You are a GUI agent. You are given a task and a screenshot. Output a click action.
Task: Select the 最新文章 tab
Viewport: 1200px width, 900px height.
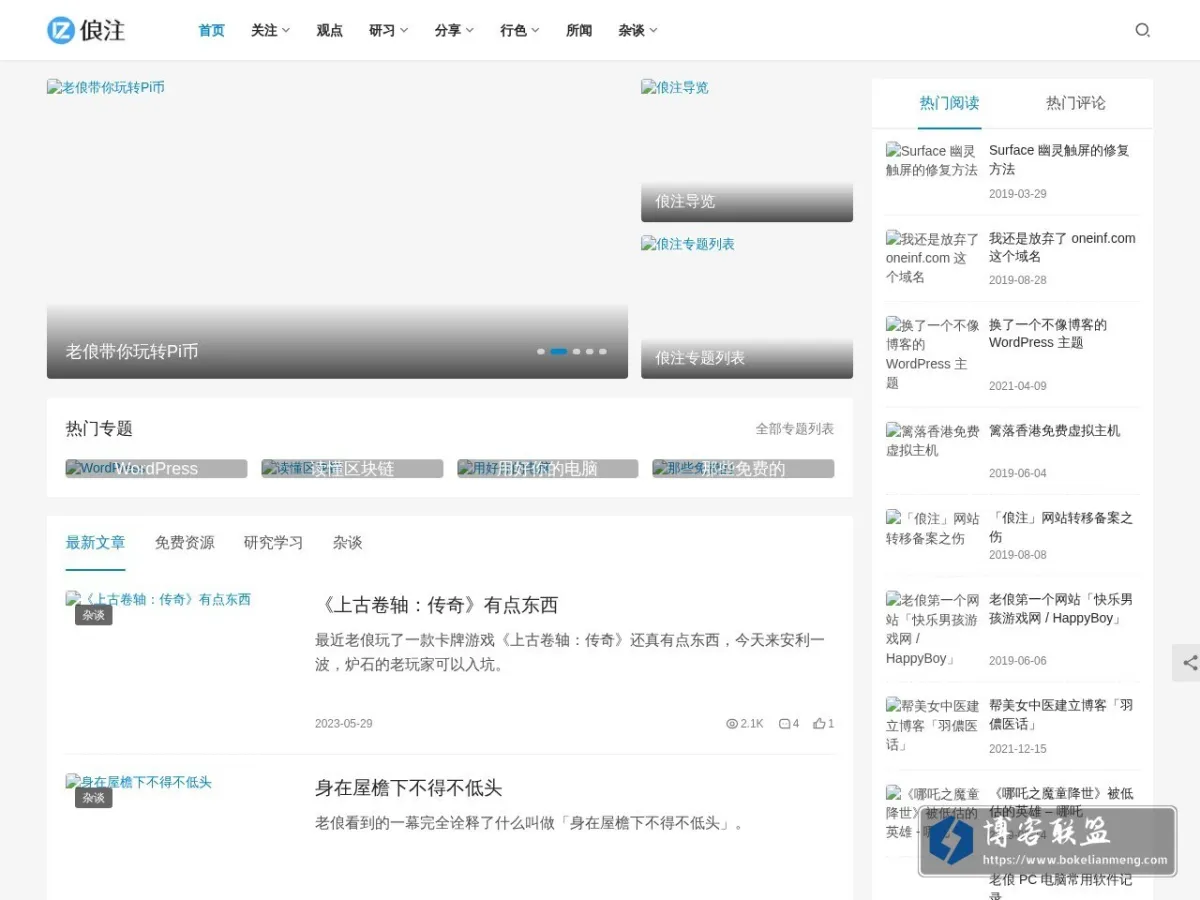click(x=96, y=543)
